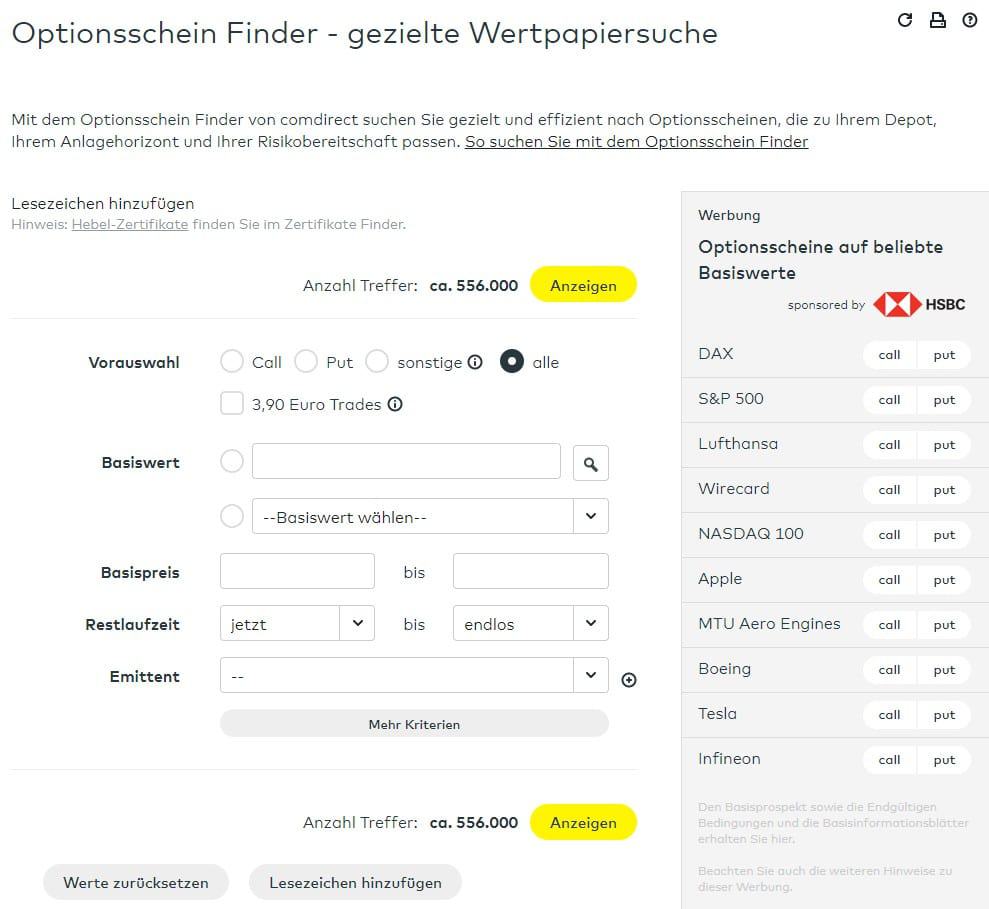
Task: Open info about 3,90 Euro Trades
Action: pos(394,404)
